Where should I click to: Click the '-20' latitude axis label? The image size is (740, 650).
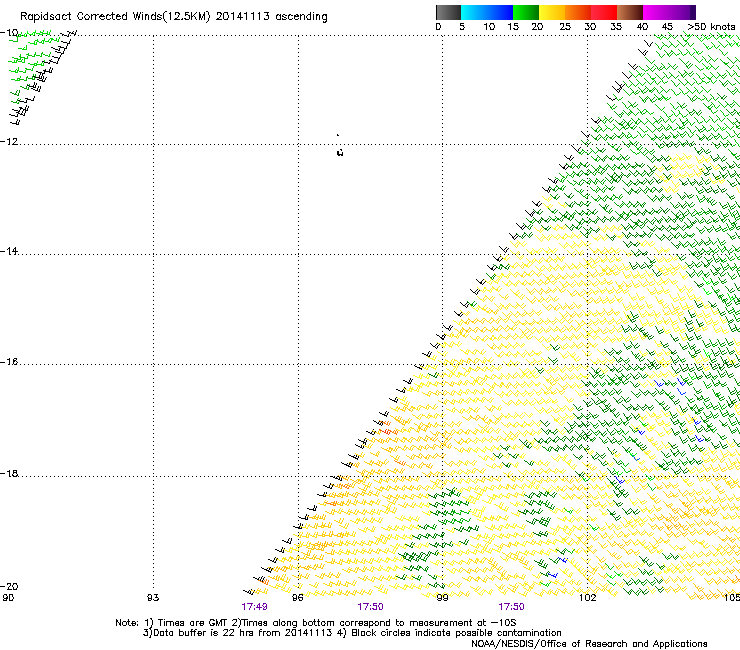point(9,586)
